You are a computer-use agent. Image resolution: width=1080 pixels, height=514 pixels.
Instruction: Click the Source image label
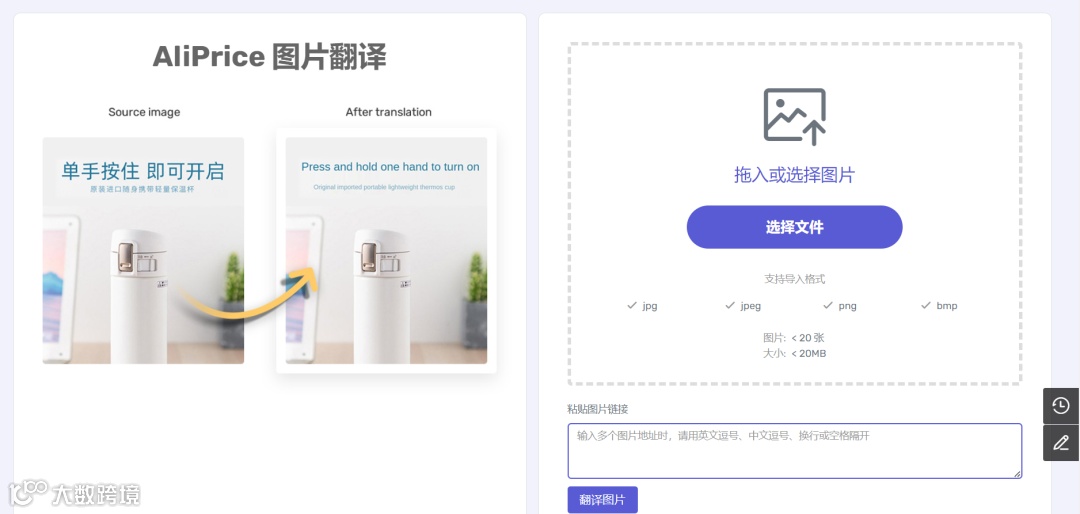144,112
